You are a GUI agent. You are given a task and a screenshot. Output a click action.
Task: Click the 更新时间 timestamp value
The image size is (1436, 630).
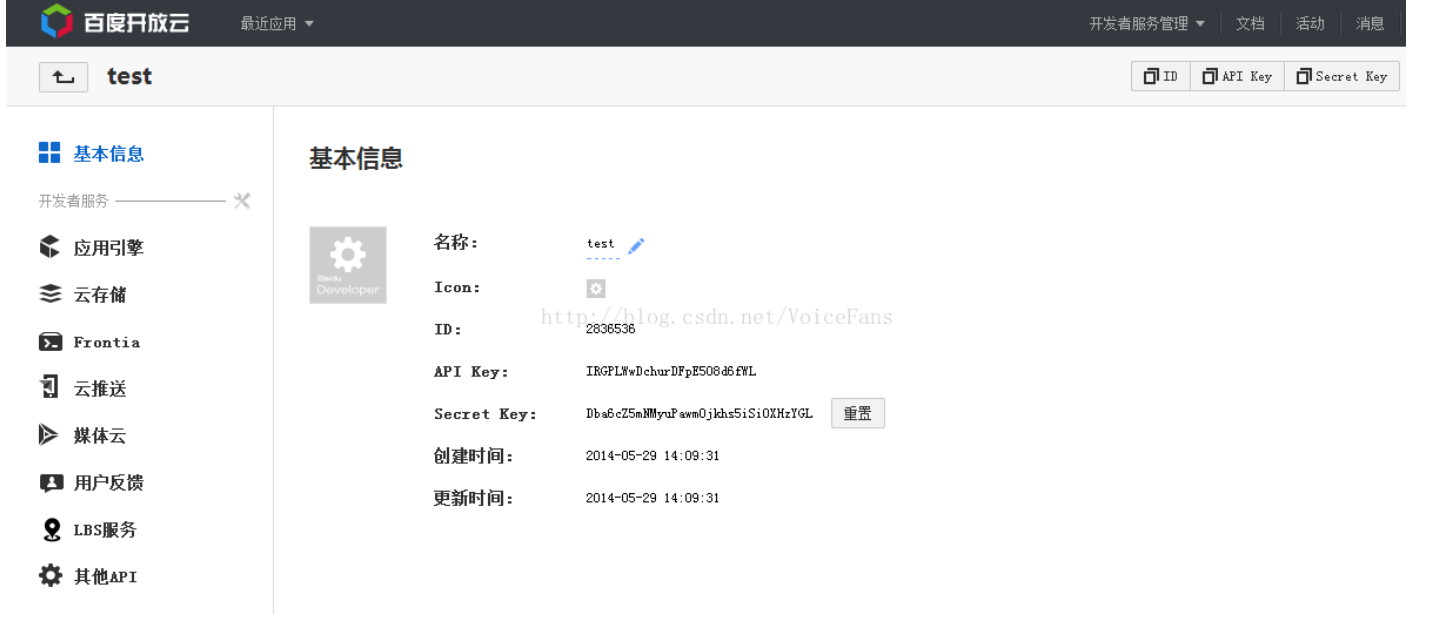pyautogui.click(x=652, y=498)
